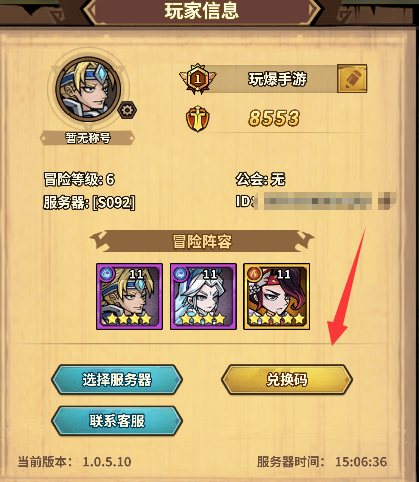Image resolution: width=419 pixels, height=482 pixels.
Task: Click the 玩家信息 title banner
Action: coord(202,11)
